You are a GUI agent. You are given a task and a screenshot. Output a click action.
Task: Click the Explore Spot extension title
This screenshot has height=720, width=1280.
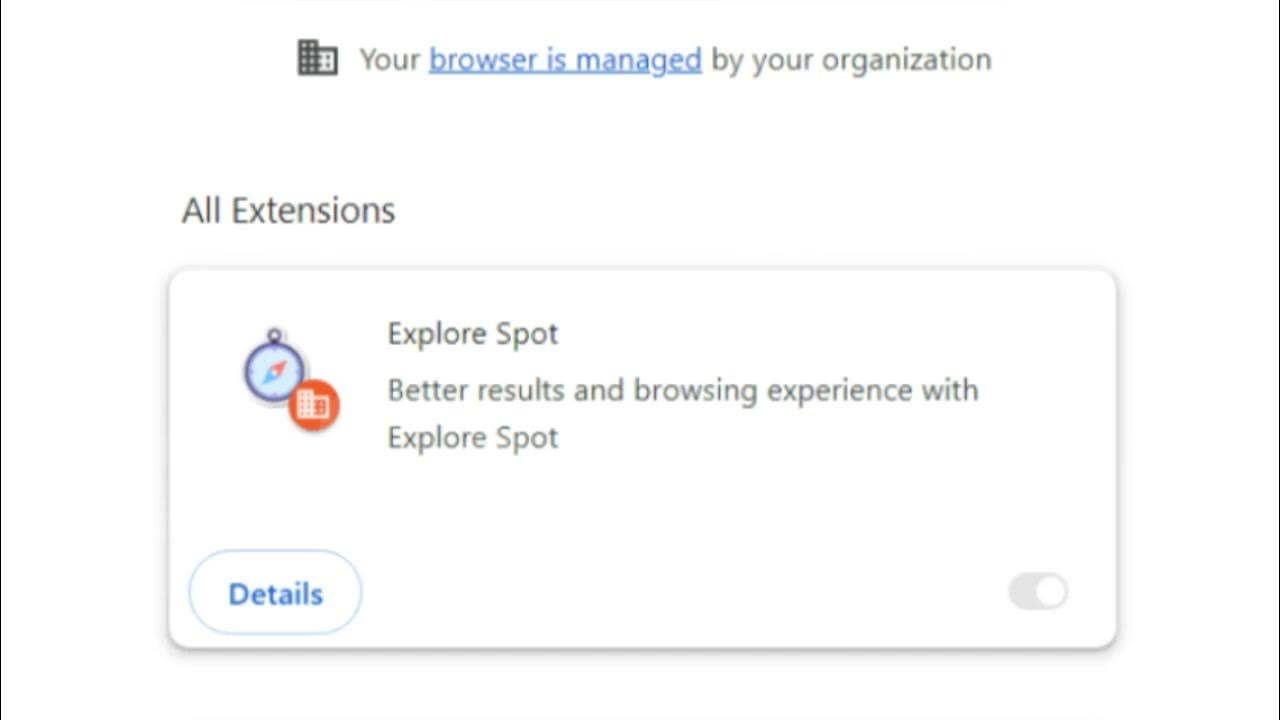472,334
